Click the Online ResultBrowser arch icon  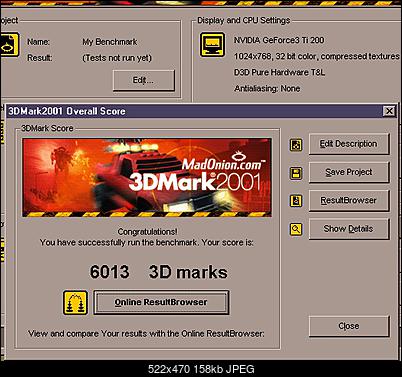(x=76, y=303)
